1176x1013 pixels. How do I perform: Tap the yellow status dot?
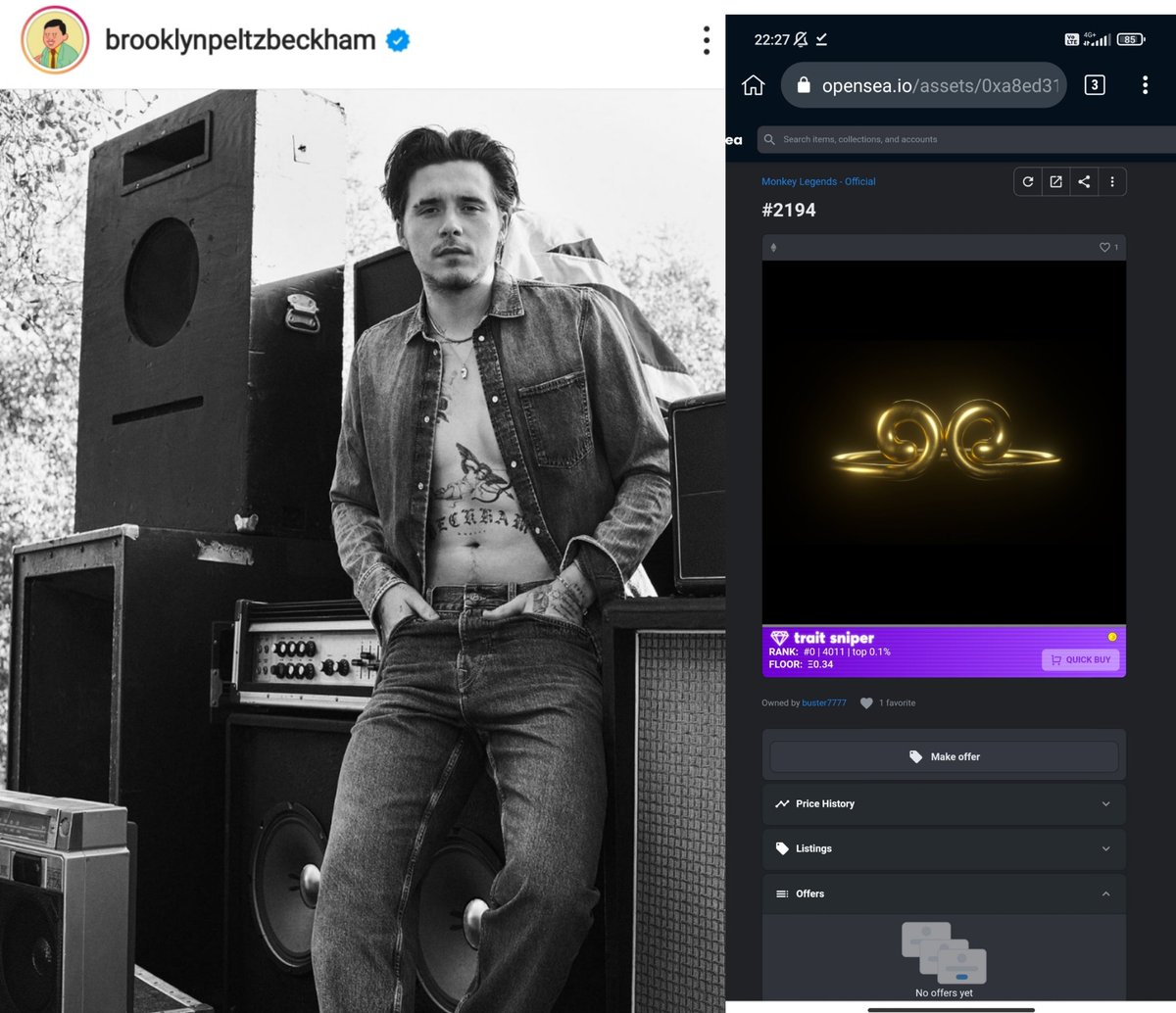click(x=1112, y=637)
